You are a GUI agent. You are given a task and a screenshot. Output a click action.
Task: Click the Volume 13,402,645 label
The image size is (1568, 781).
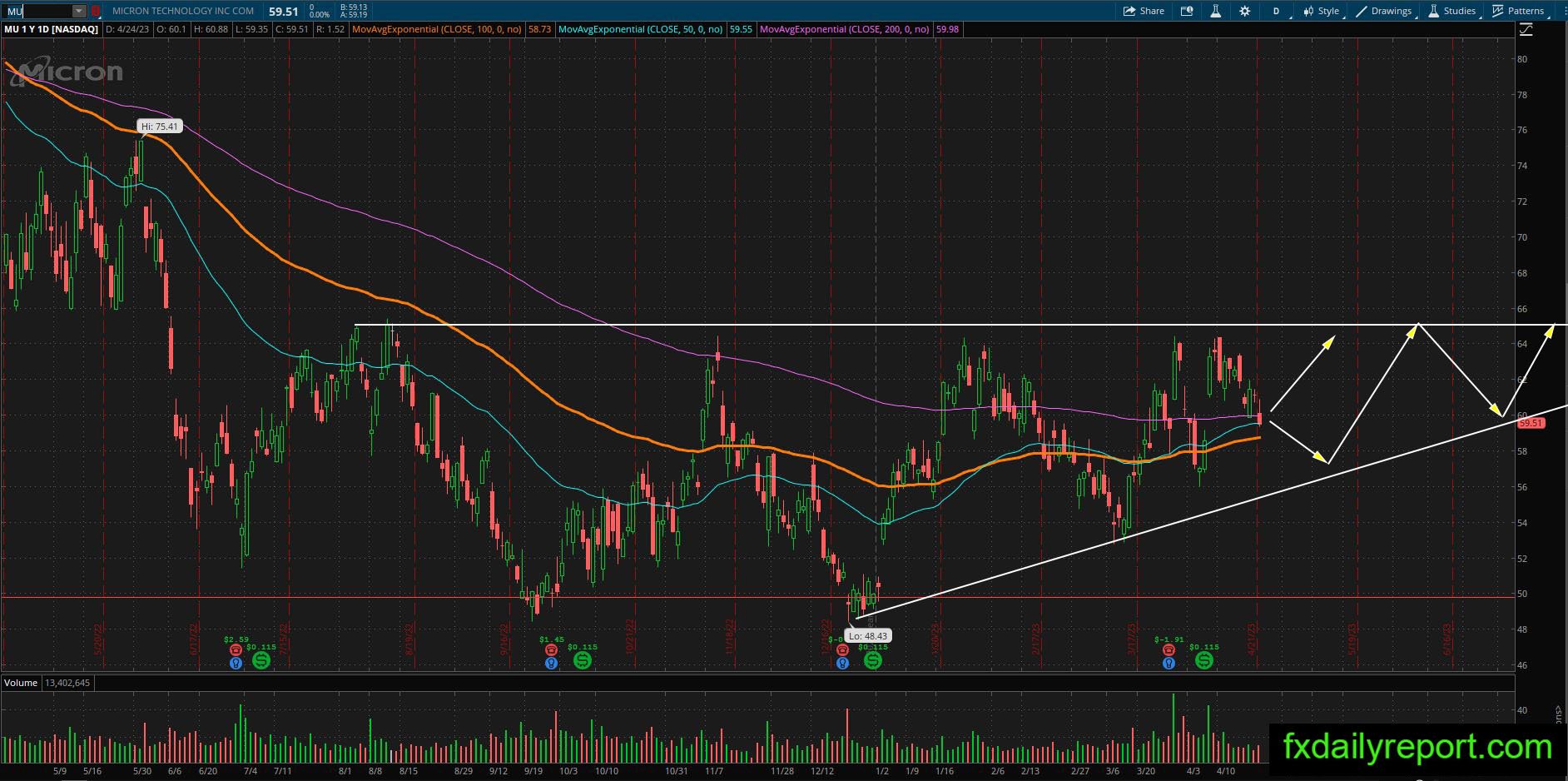click(47, 683)
